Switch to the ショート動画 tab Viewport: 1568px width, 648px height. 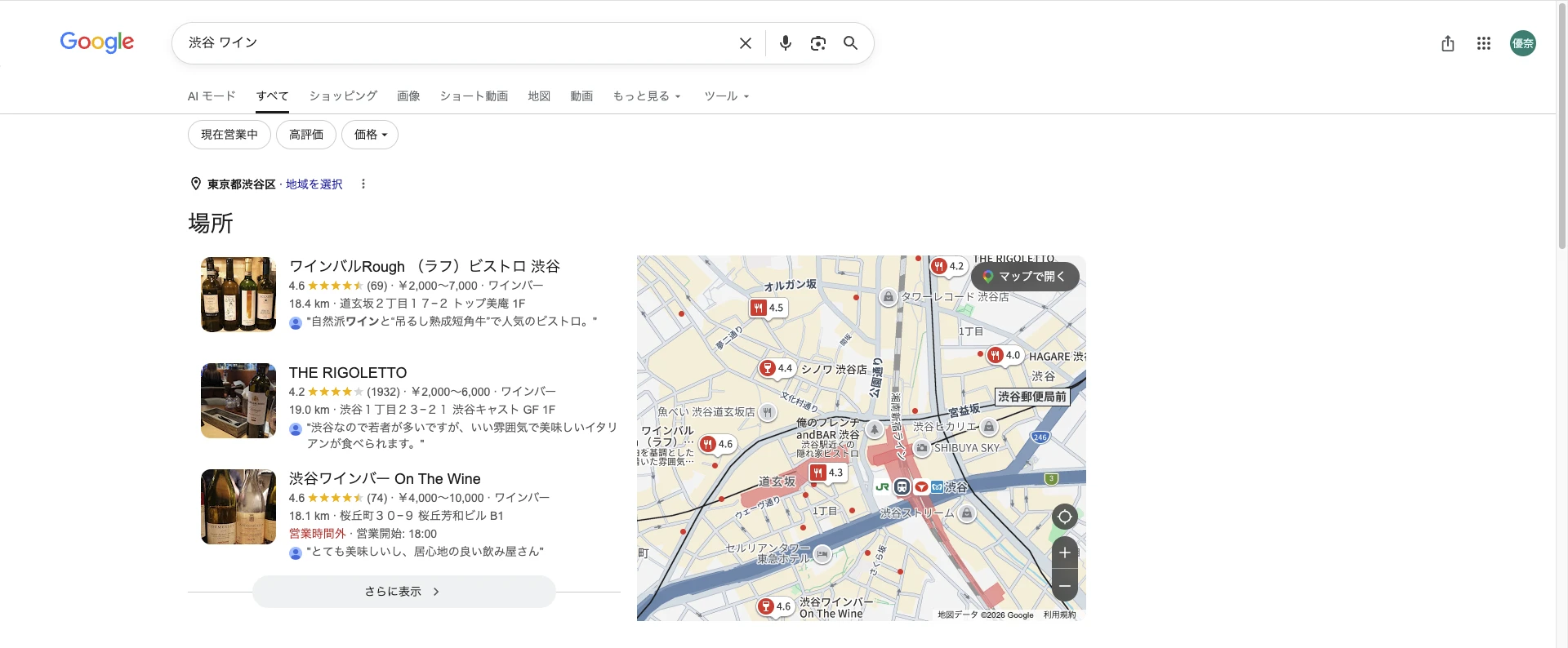(x=474, y=96)
